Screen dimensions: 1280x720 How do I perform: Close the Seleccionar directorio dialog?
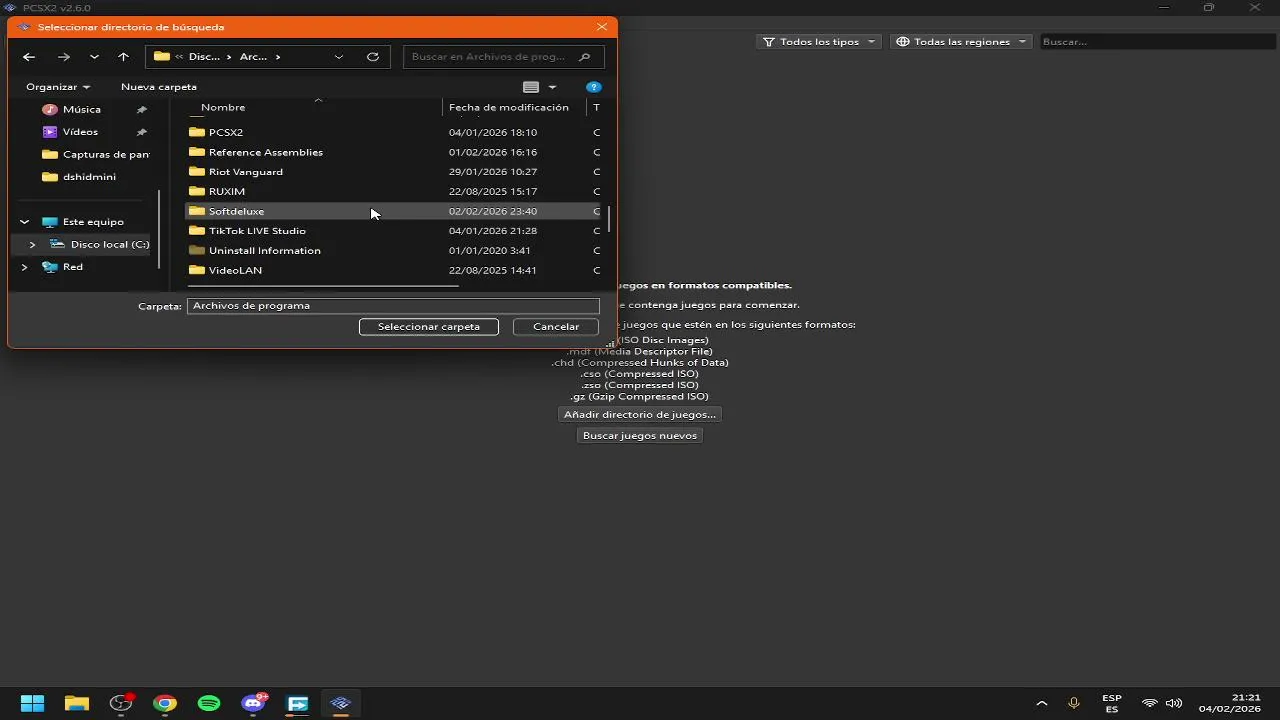pyautogui.click(x=601, y=27)
